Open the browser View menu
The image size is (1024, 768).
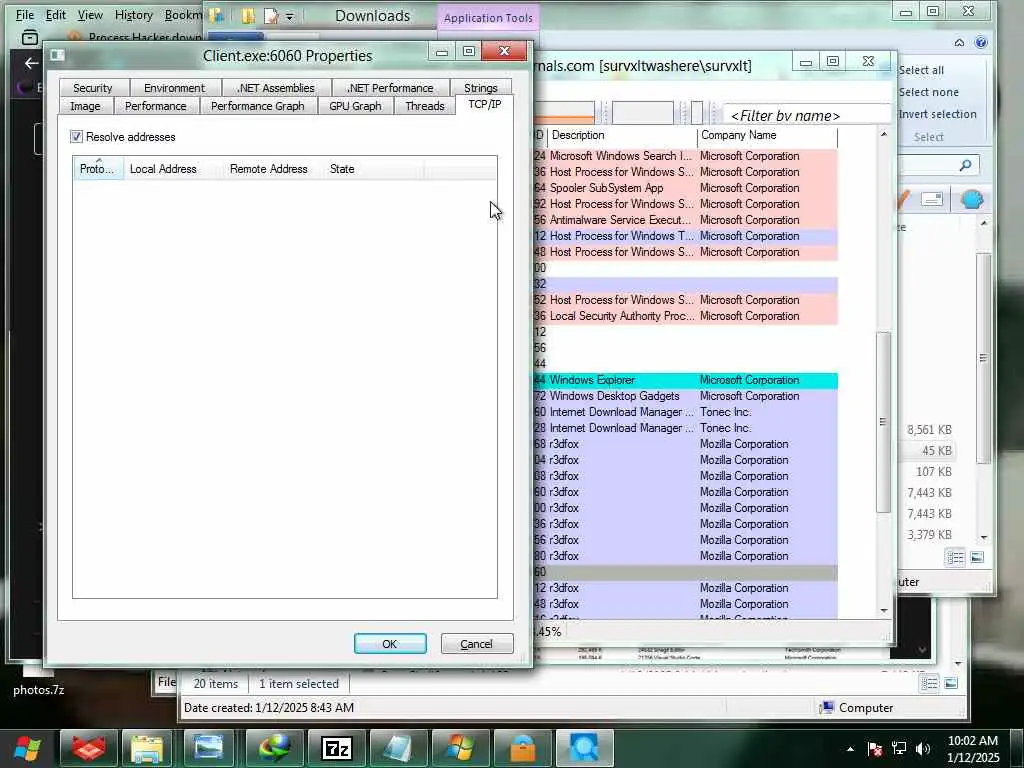click(x=90, y=14)
